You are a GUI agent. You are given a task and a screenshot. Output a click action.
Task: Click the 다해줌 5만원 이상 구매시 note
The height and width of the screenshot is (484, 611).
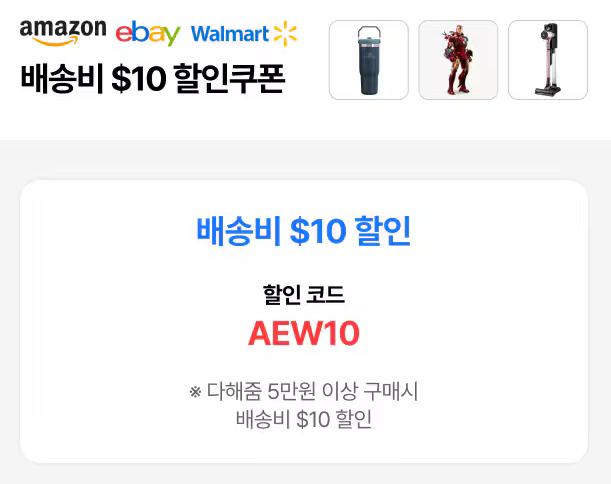(312, 391)
